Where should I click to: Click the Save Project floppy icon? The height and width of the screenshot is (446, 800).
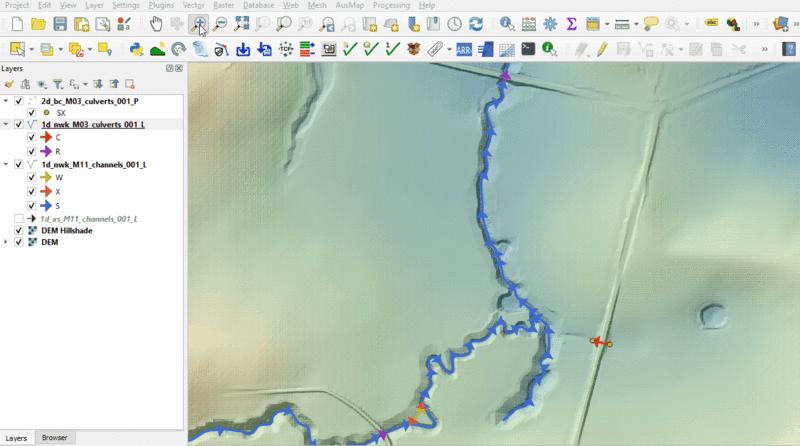click(60, 23)
